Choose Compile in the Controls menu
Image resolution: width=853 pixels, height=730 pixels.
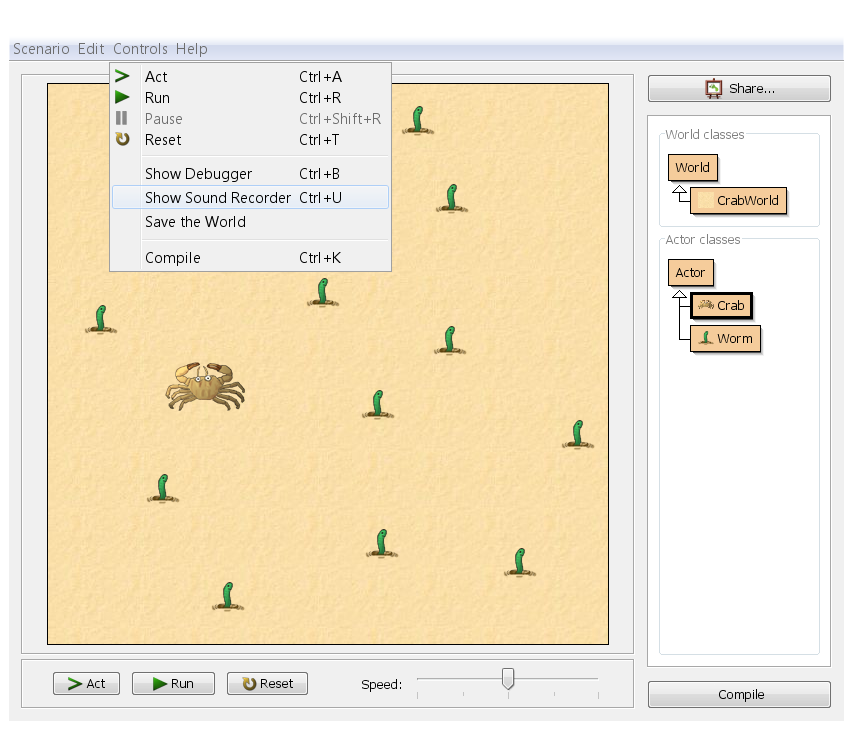173,258
